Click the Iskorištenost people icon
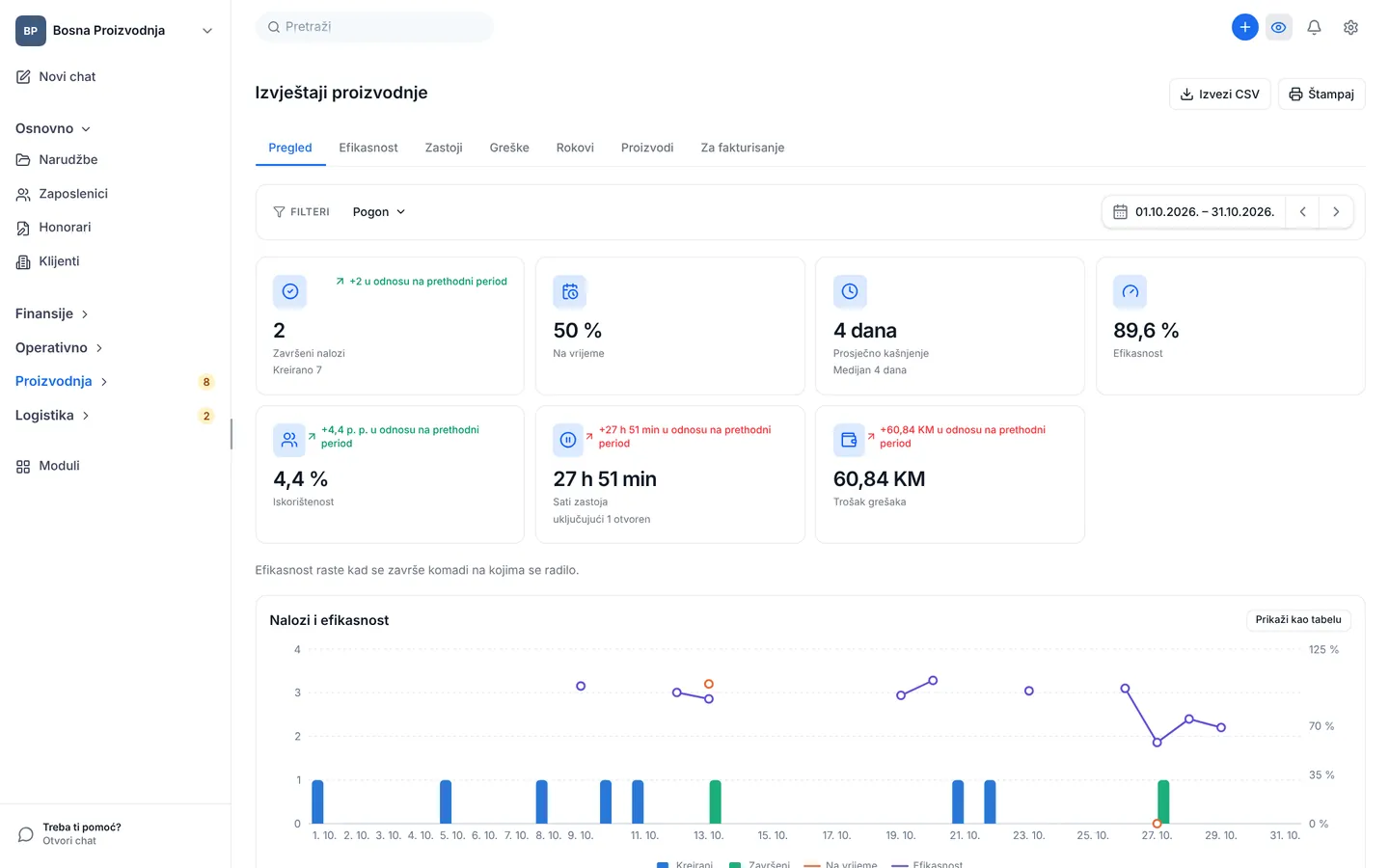 click(289, 440)
